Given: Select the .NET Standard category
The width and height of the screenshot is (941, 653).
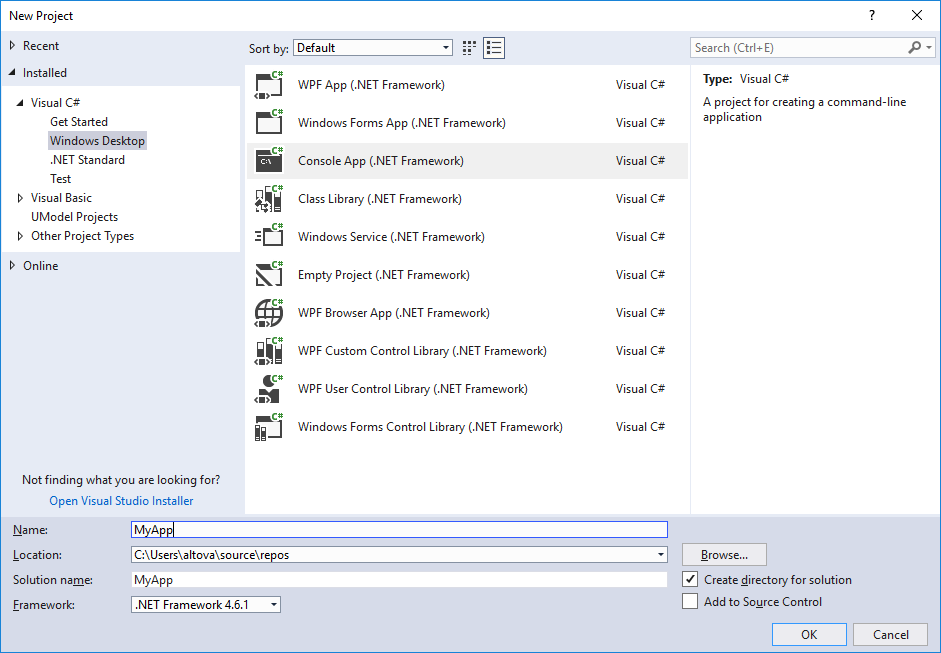Looking at the screenshot, I should tap(87, 160).
